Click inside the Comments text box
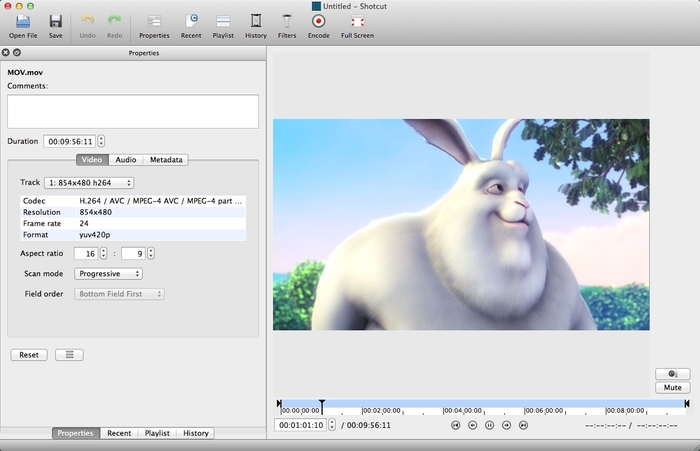 [x=133, y=111]
